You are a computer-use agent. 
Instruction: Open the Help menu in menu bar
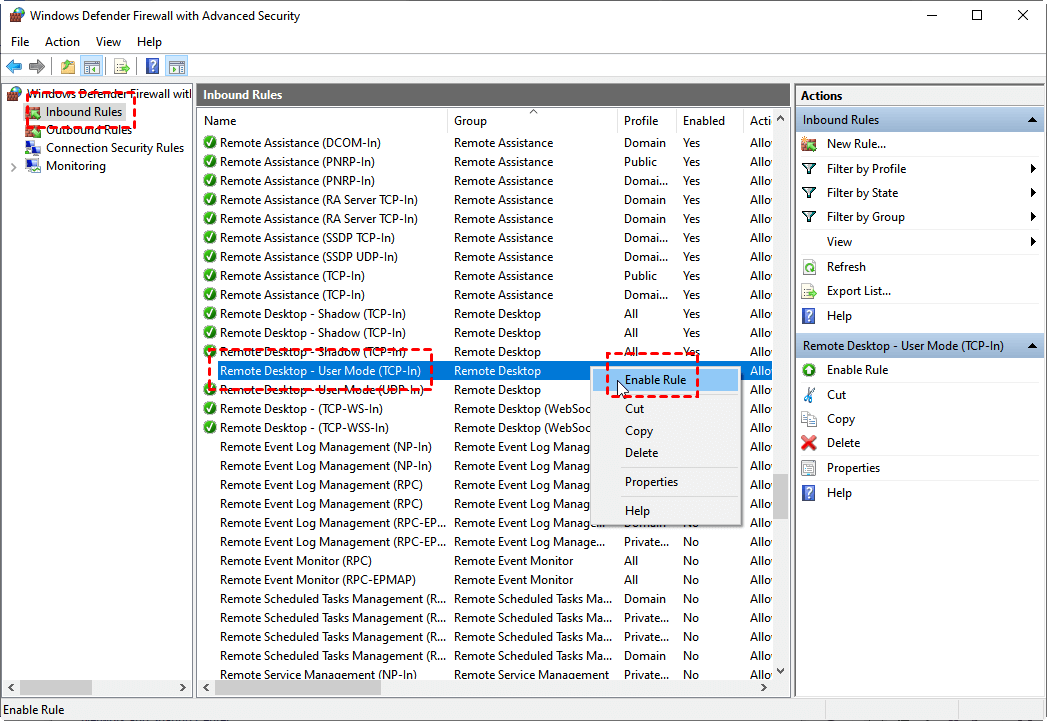click(149, 41)
